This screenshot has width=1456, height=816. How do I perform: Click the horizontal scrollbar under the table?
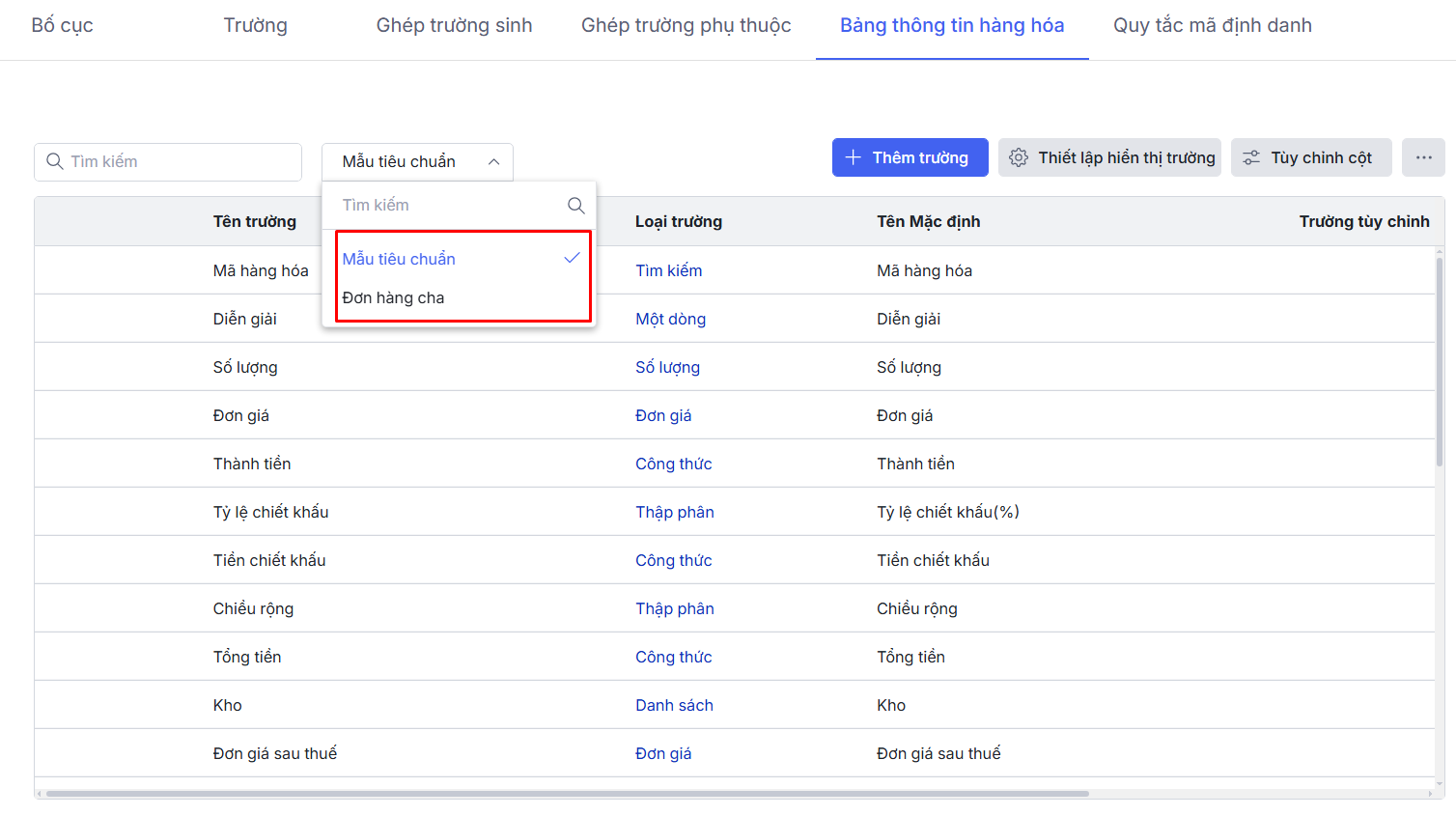click(568, 794)
